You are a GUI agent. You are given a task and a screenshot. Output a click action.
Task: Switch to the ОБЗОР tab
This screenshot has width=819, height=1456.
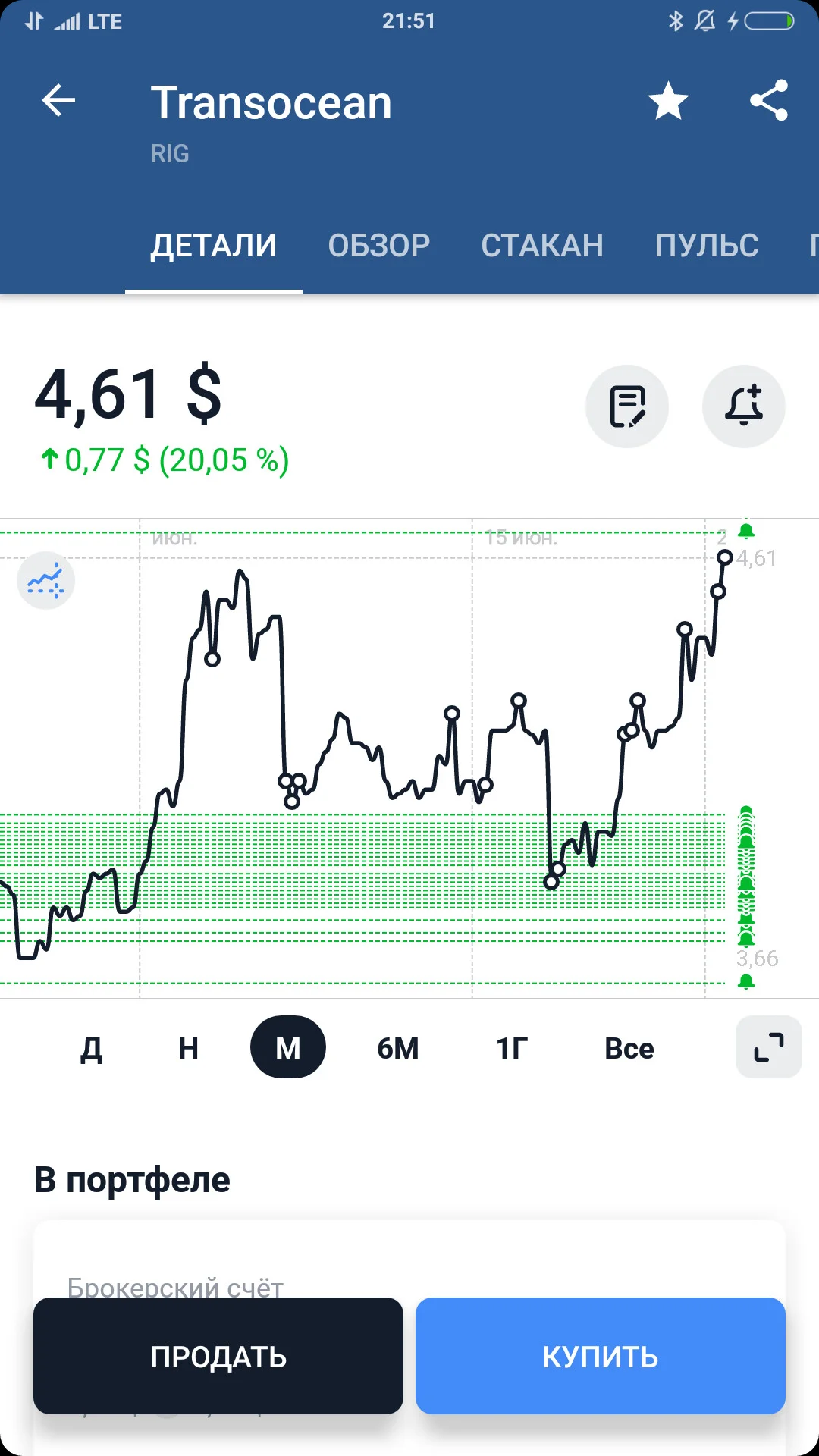[x=379, y=246]
